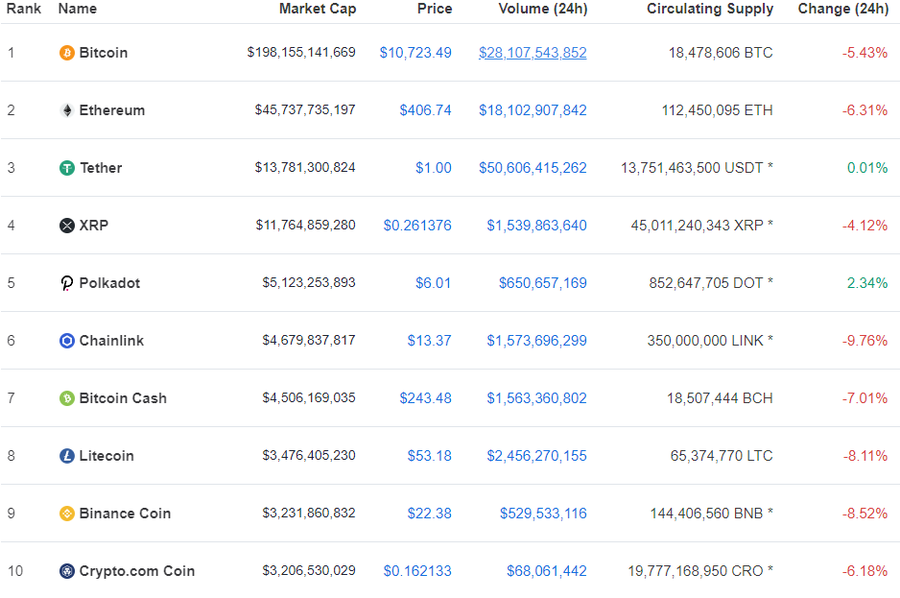900x598 pixels.
Task: Click Litecoin price $53.18
Action: 429,456
